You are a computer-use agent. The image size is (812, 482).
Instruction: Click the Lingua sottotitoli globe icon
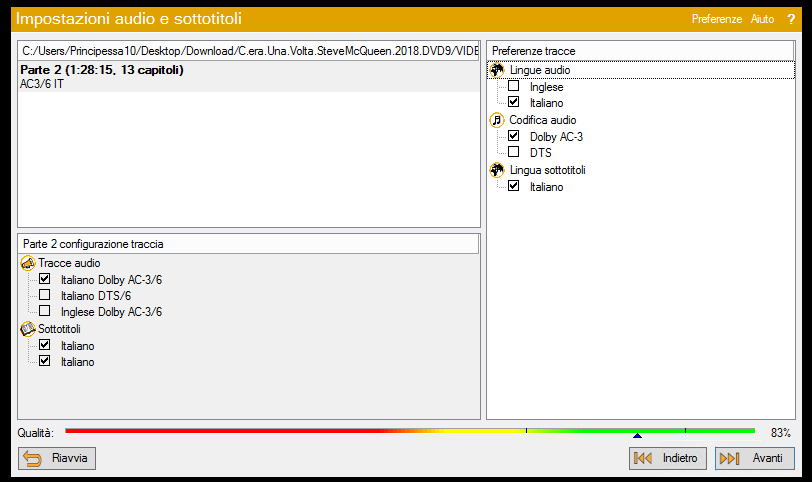[497, 170]
